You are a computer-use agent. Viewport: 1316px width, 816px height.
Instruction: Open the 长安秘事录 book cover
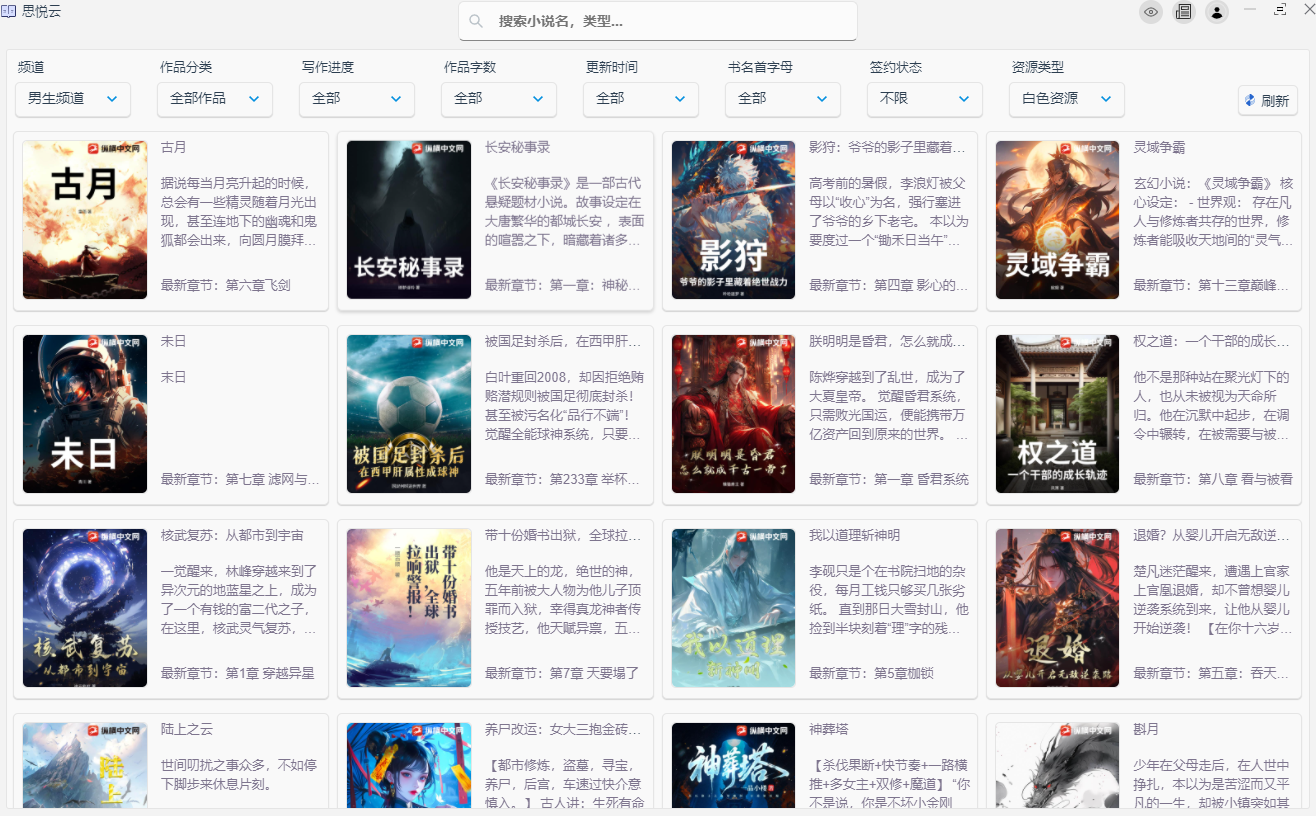coord(409,220)
